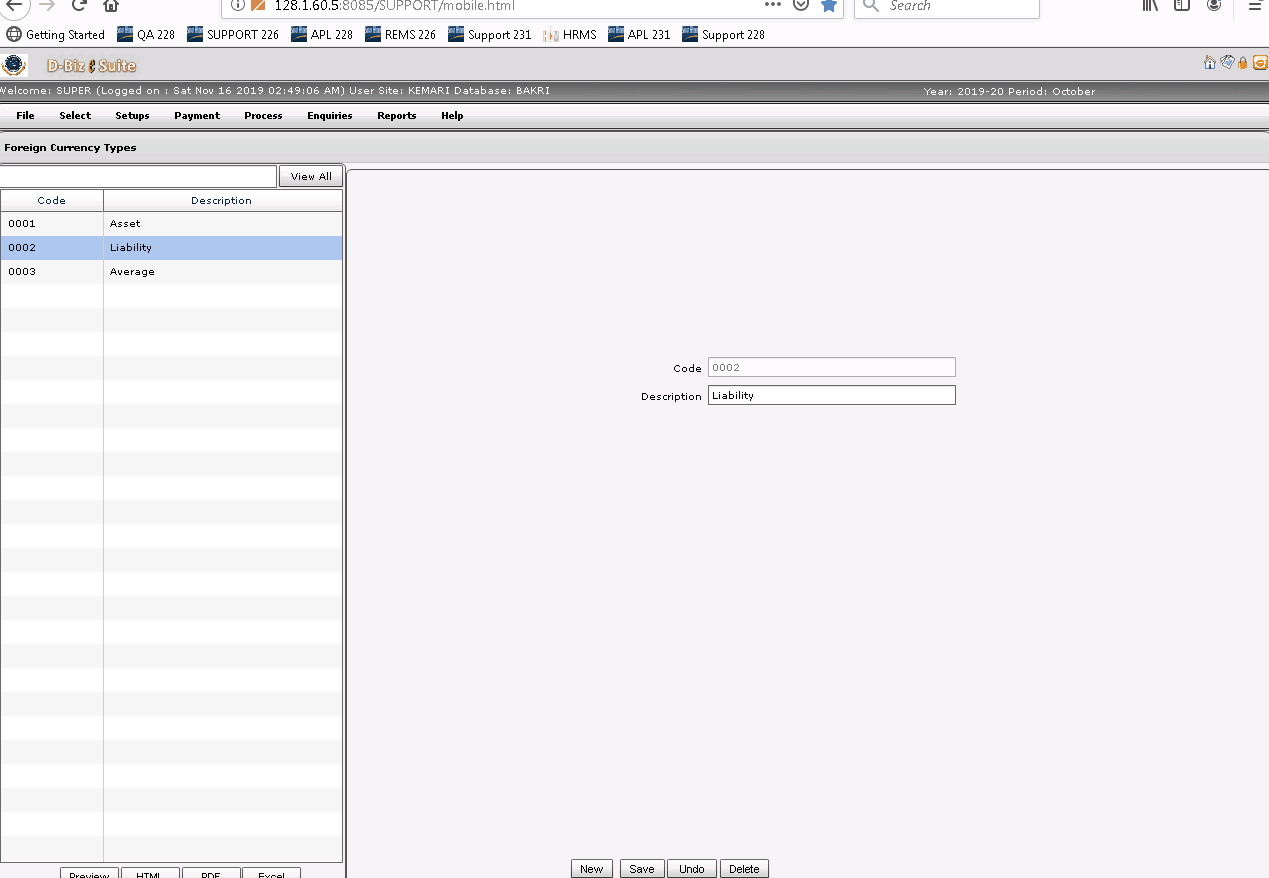The height and width of the screenshot is (878, 1269).
Task: Open the sidebars panel icon
Action: click(1181, 6)
